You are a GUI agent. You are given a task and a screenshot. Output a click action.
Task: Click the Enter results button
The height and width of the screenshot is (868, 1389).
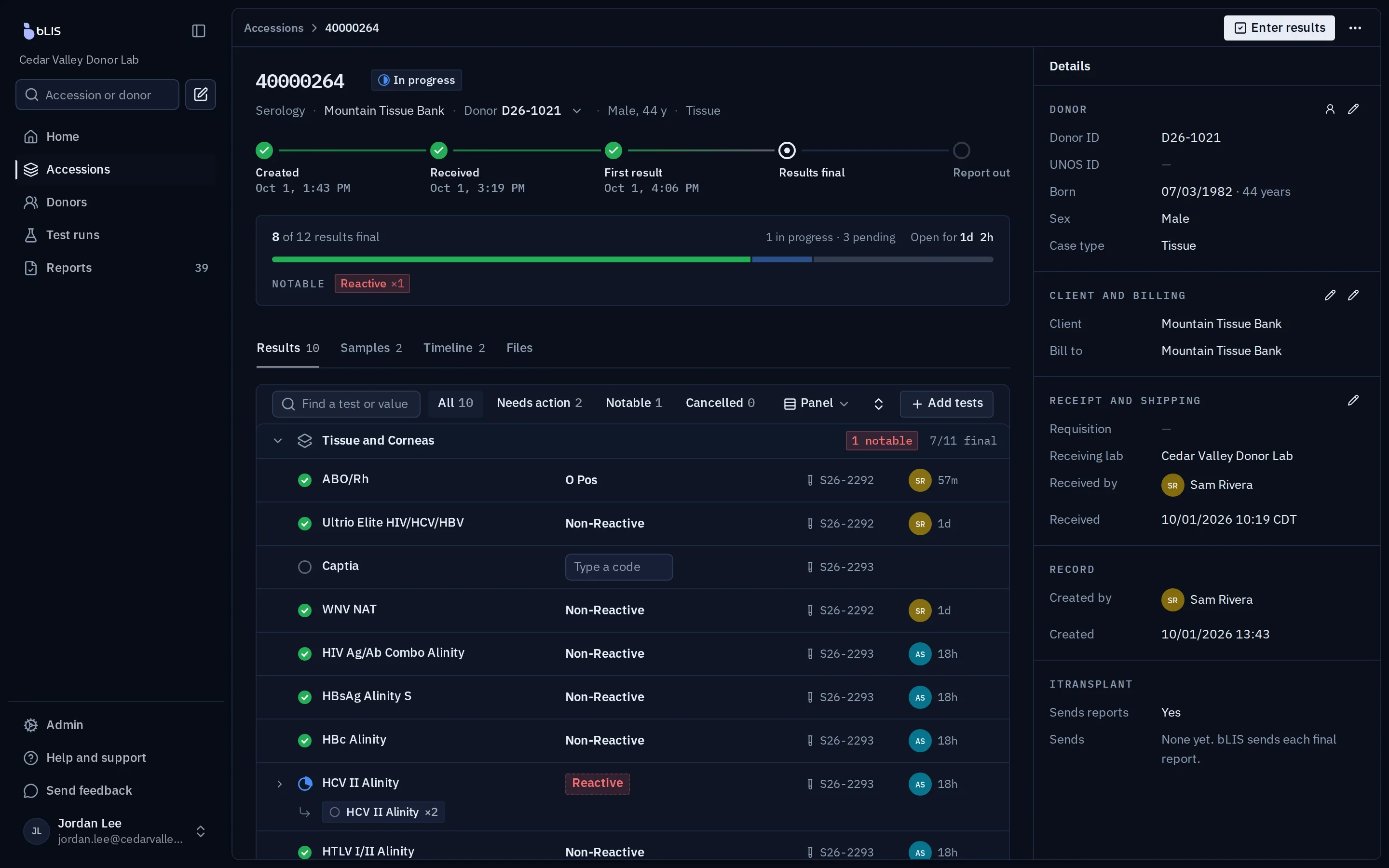[1279, 27]
